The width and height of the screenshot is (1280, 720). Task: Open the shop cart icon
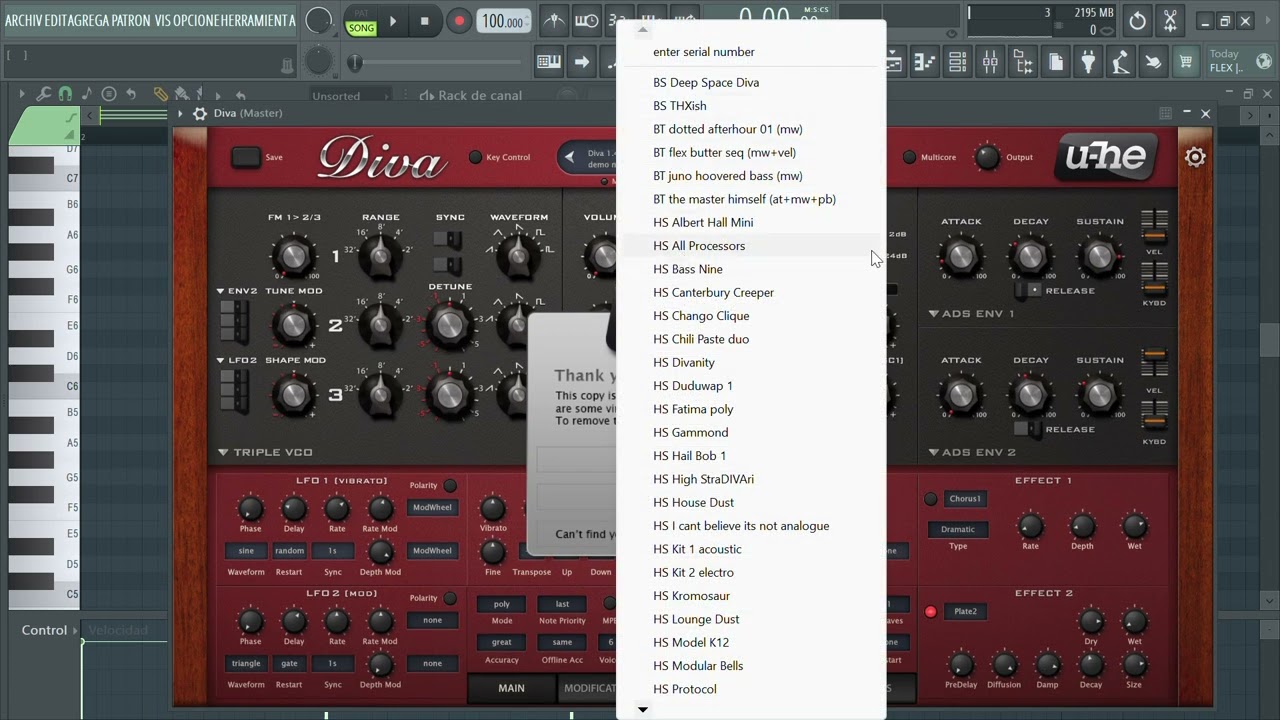coord(1186,62)
